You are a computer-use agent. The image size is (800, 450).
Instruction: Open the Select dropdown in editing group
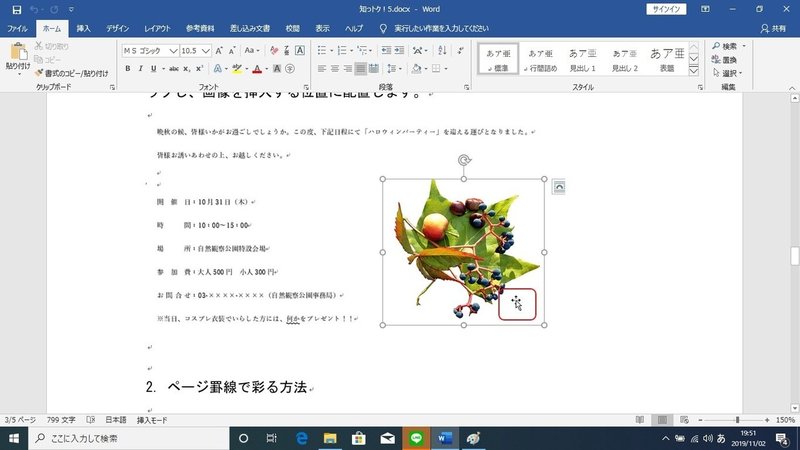tap(727, 73)
